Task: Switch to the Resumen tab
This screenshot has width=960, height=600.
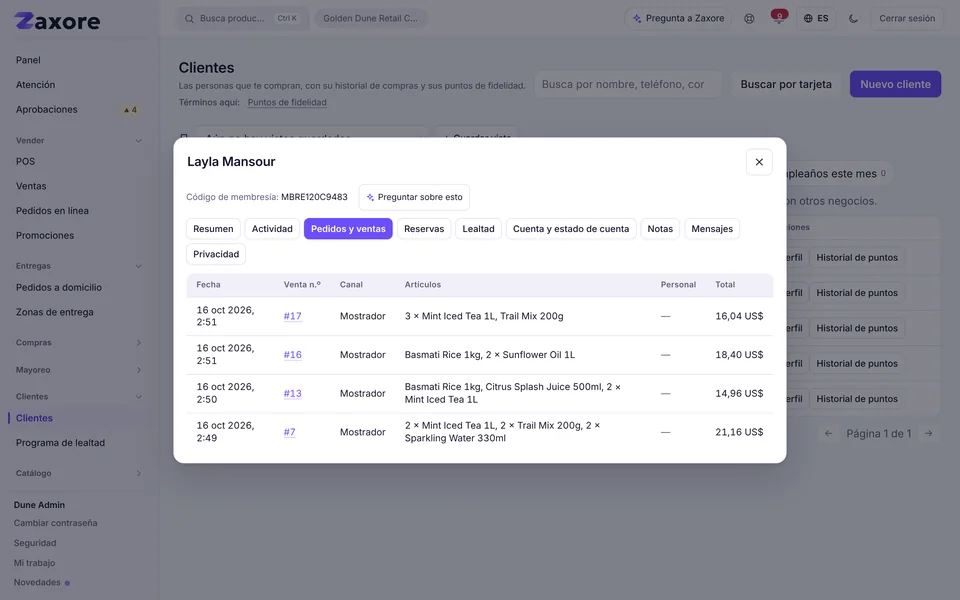Action: pos(213,229)
